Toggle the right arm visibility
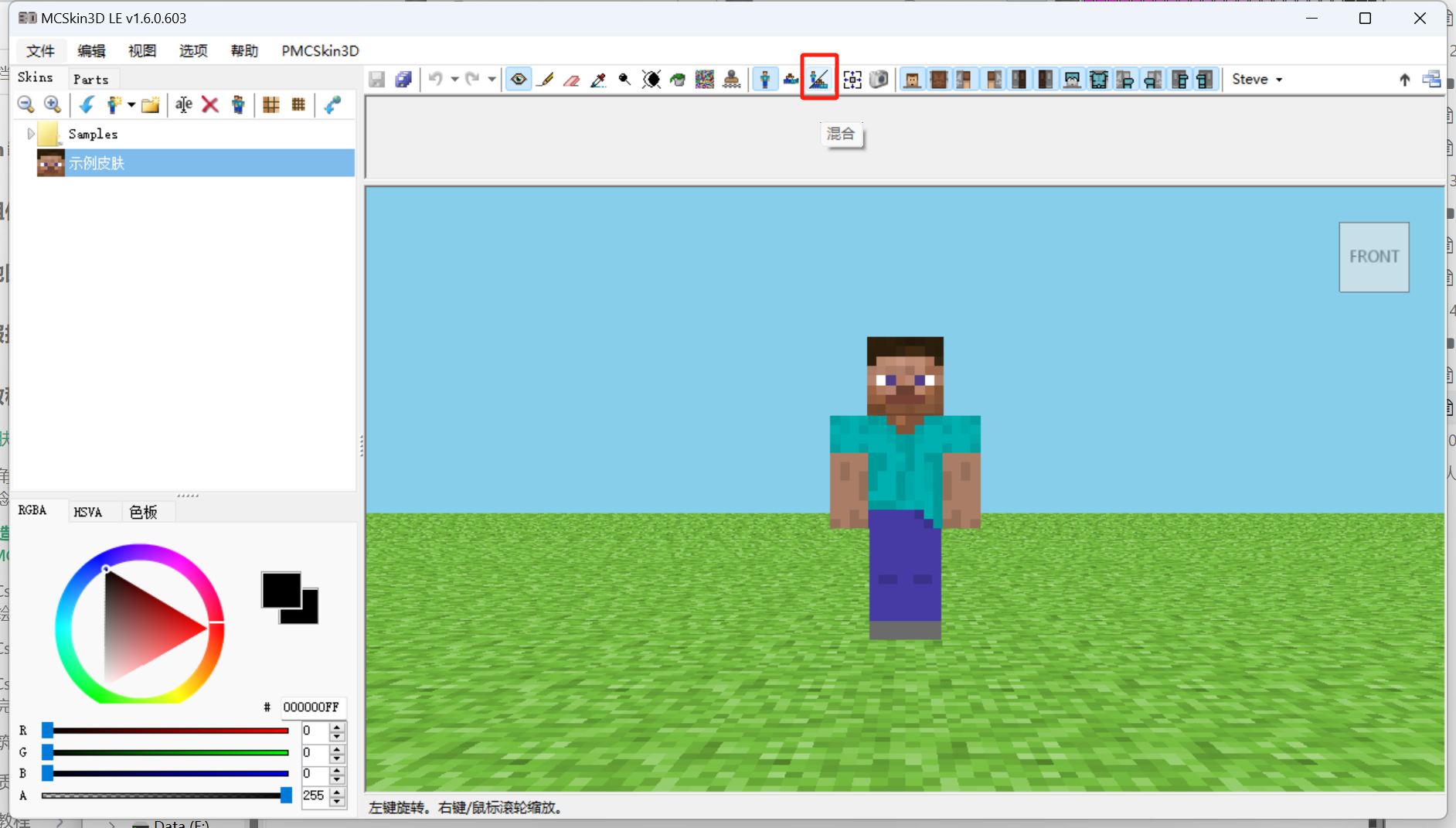Screen dimensions: 1456x828 tap(992, 79)
